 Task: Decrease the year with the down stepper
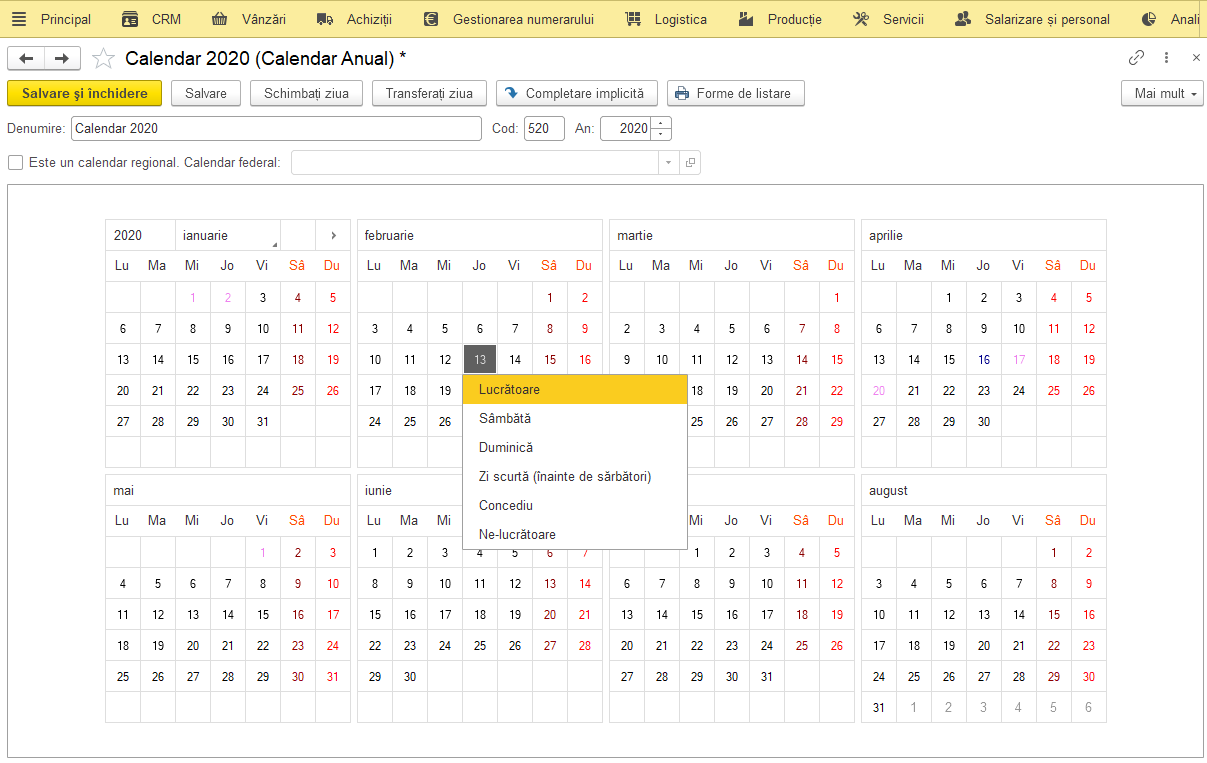pyautogui.click(x=661, y=134)
